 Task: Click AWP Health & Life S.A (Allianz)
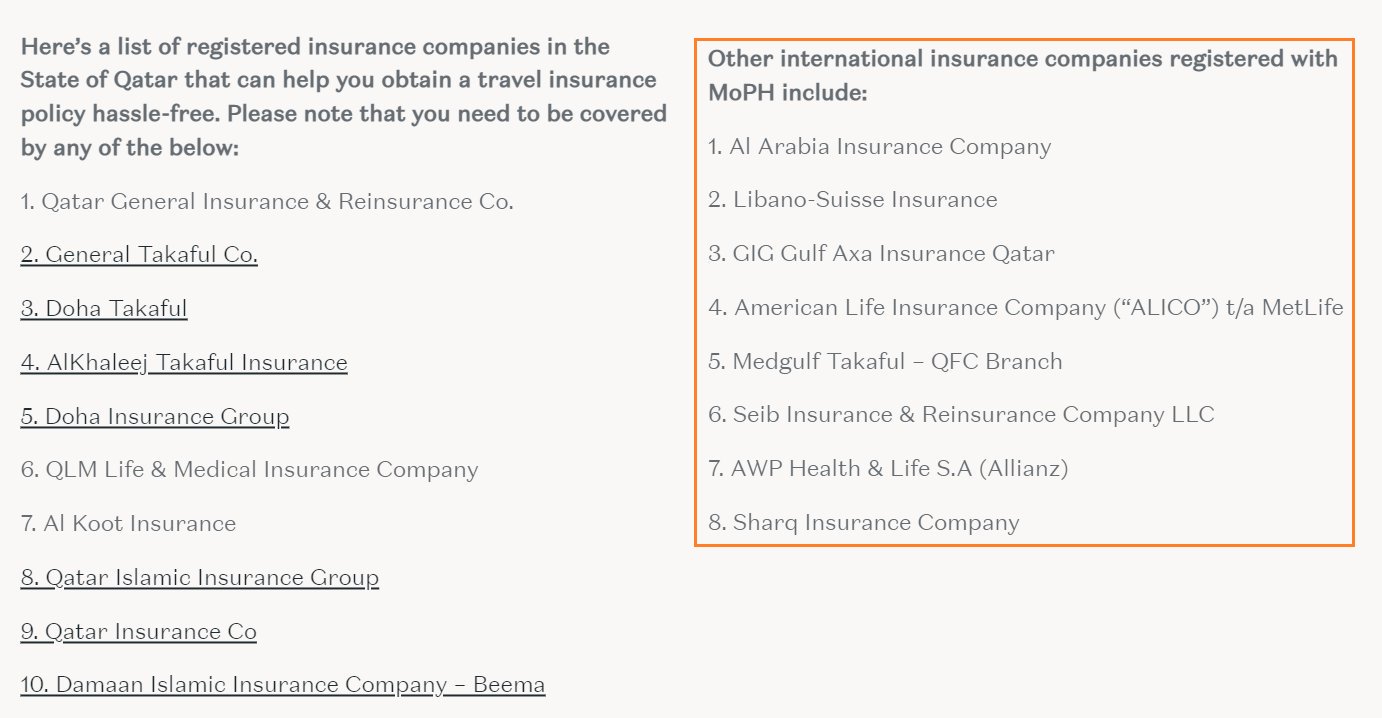[888, 468]
